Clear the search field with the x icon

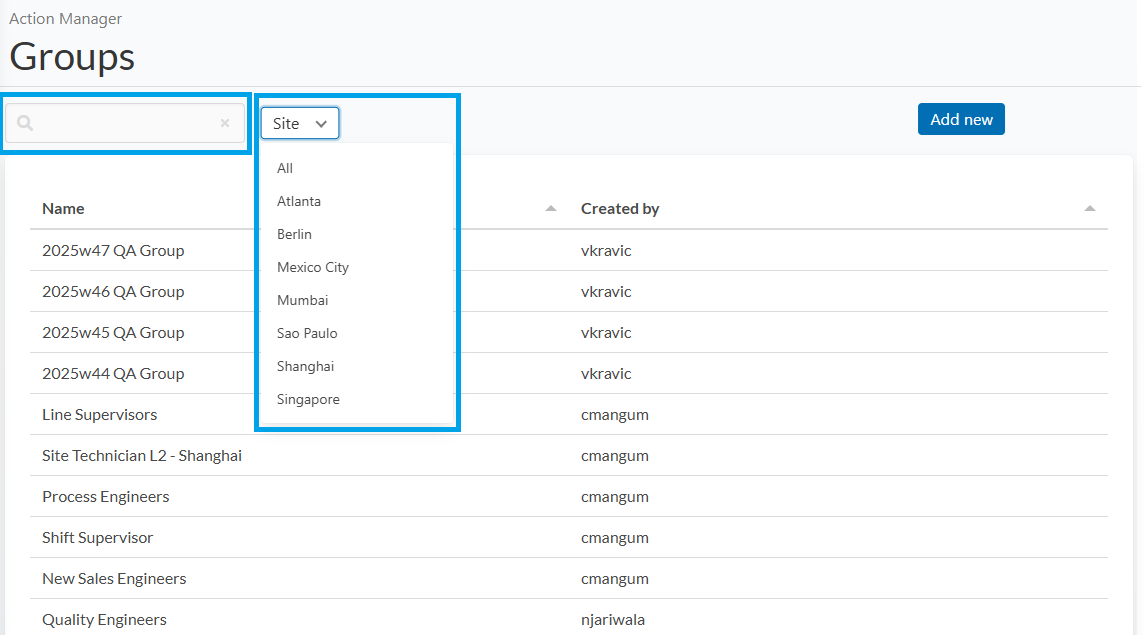[x=225, y=123]
